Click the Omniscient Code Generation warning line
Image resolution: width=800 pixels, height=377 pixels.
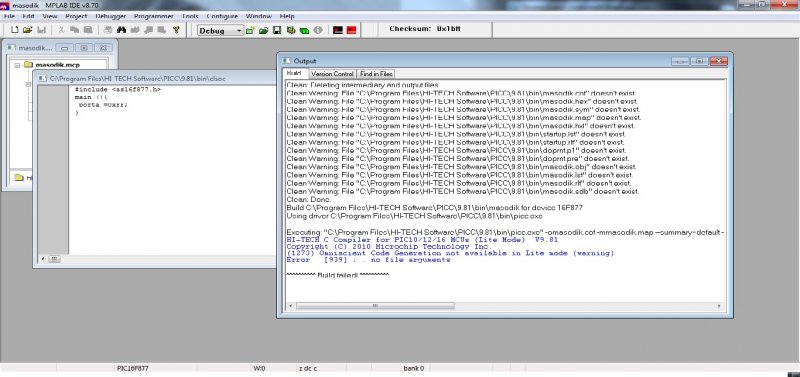click(x=451, y=254)
